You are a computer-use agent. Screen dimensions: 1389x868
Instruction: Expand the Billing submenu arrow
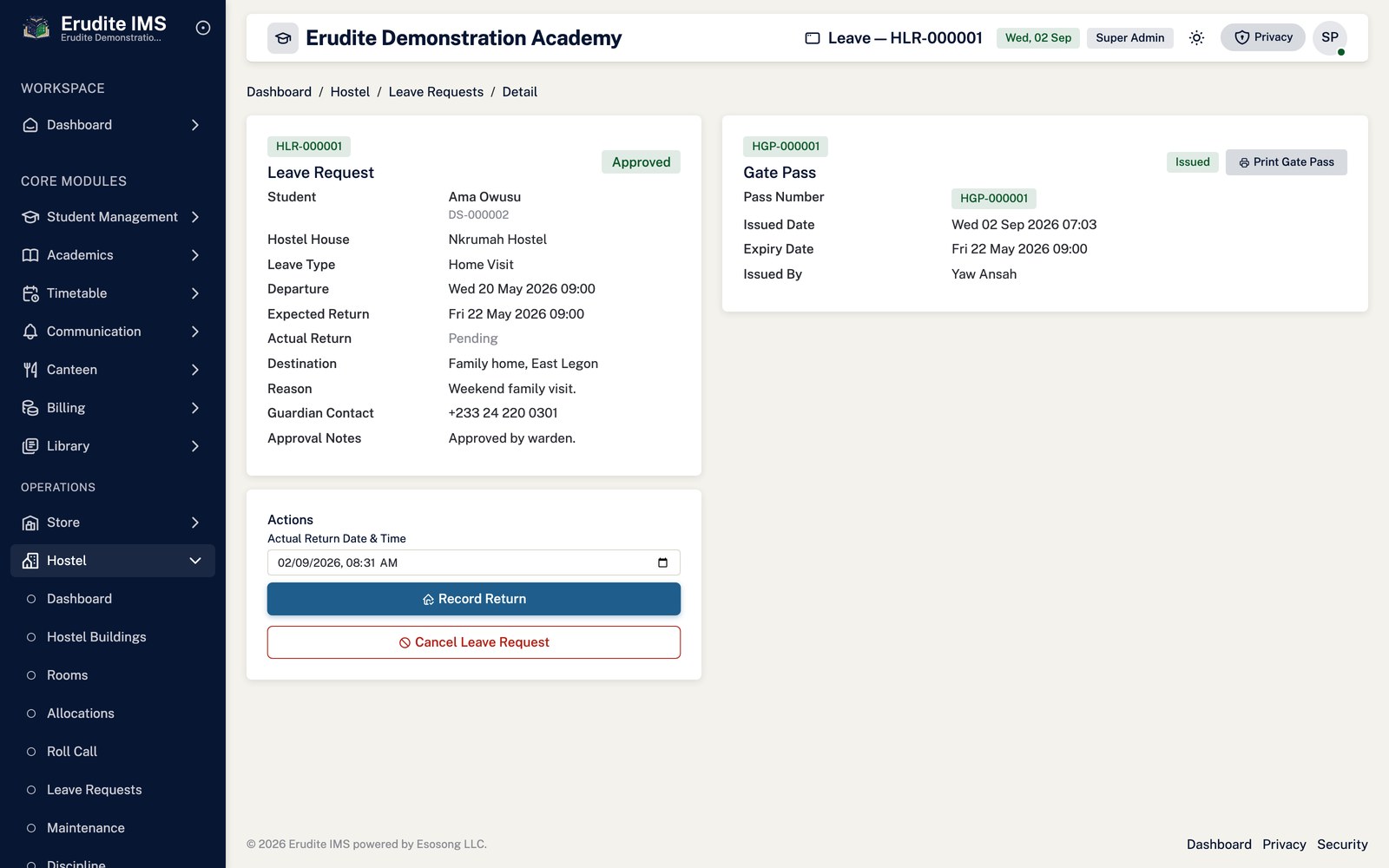tap(195, 408)
